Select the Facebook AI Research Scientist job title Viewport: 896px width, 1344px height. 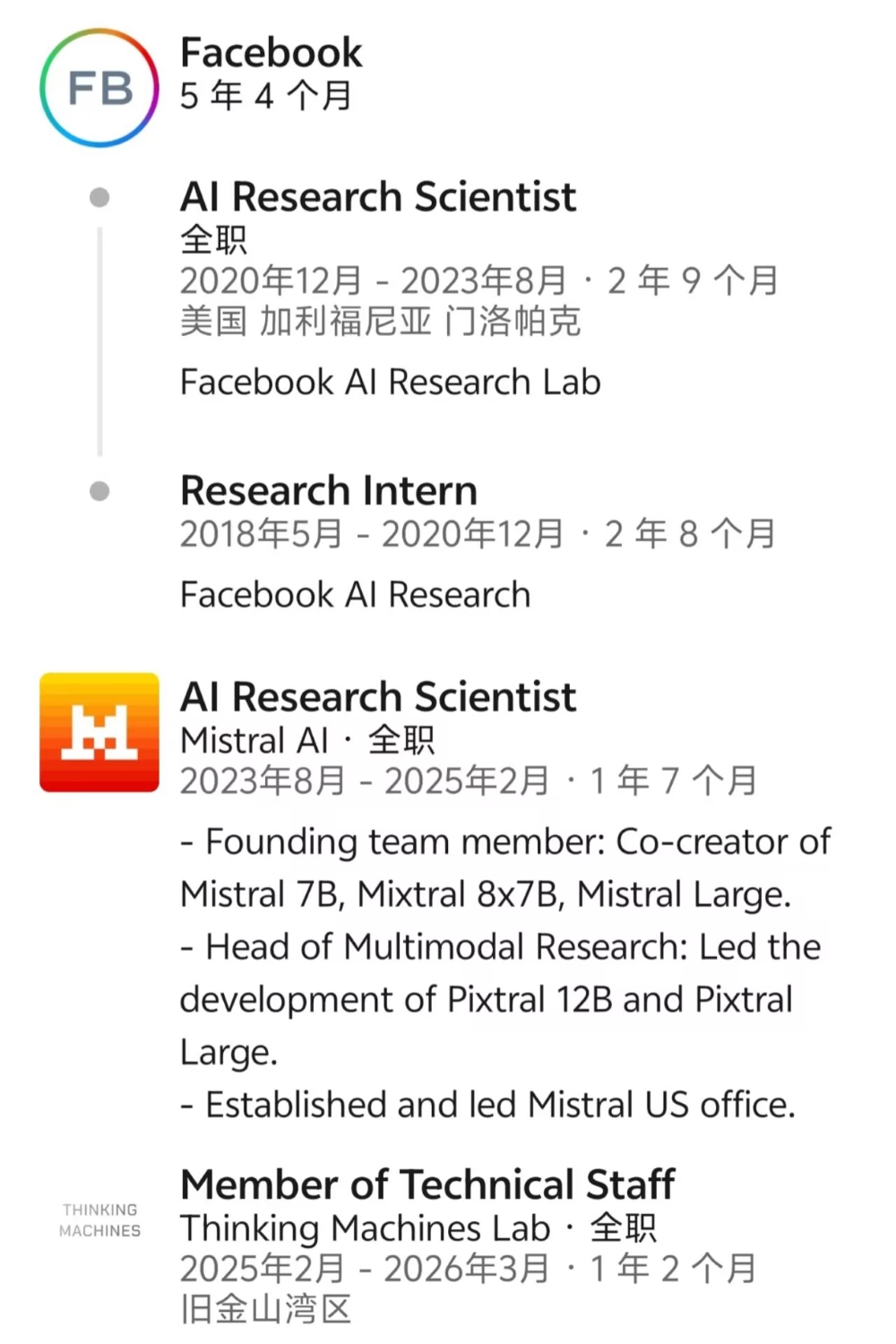coord(377,196)
